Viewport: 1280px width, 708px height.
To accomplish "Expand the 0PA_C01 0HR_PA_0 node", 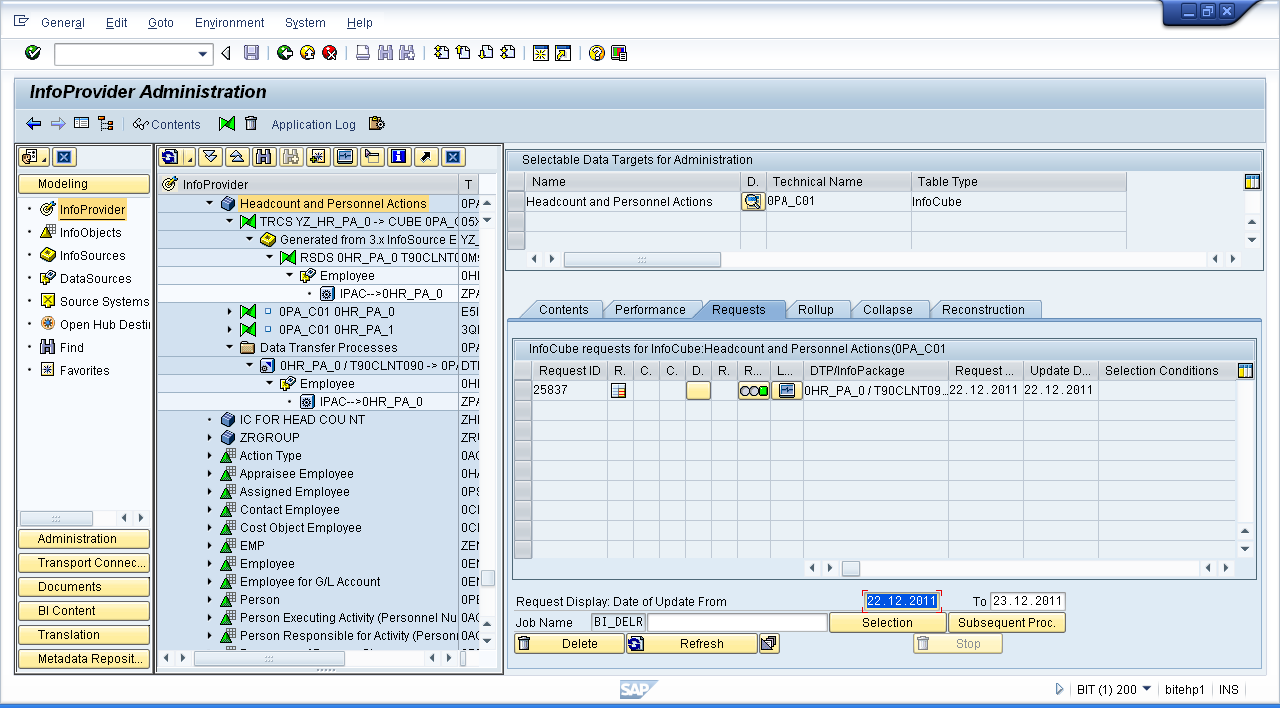I will (230, 311).
